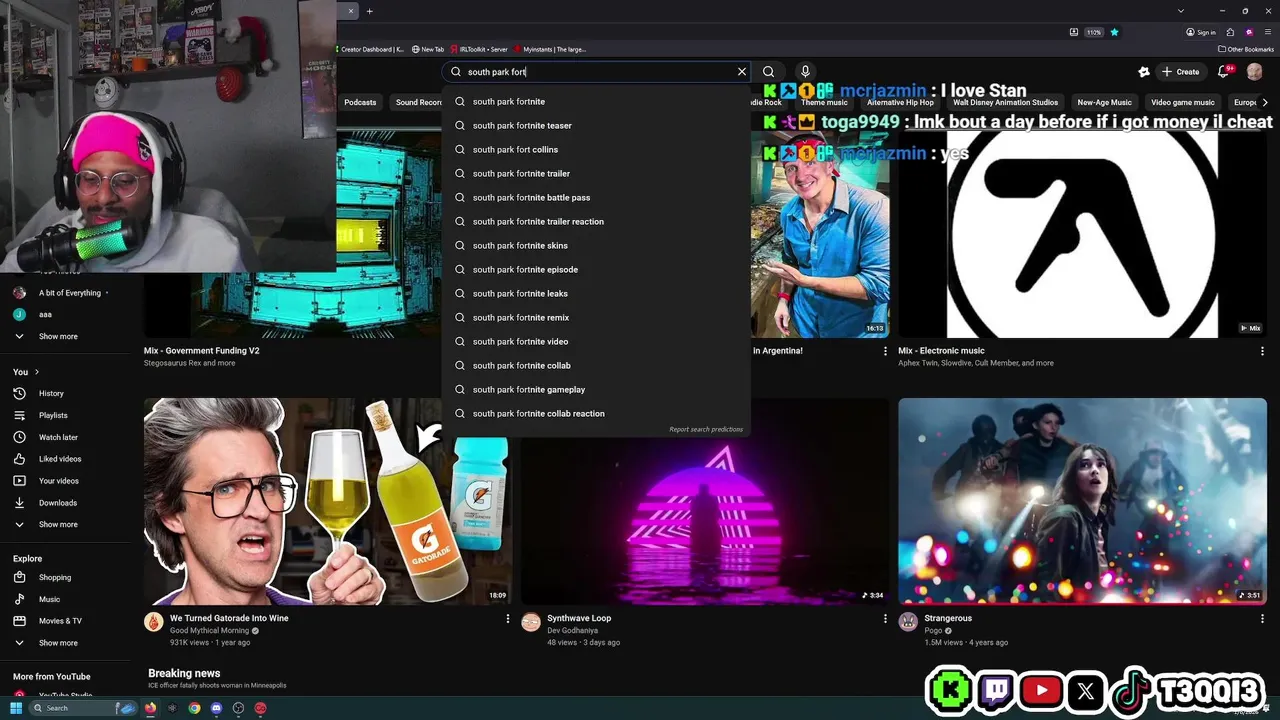
Task: Open the account avatar menu on YouTube
Action: (x=1255, y=72)
